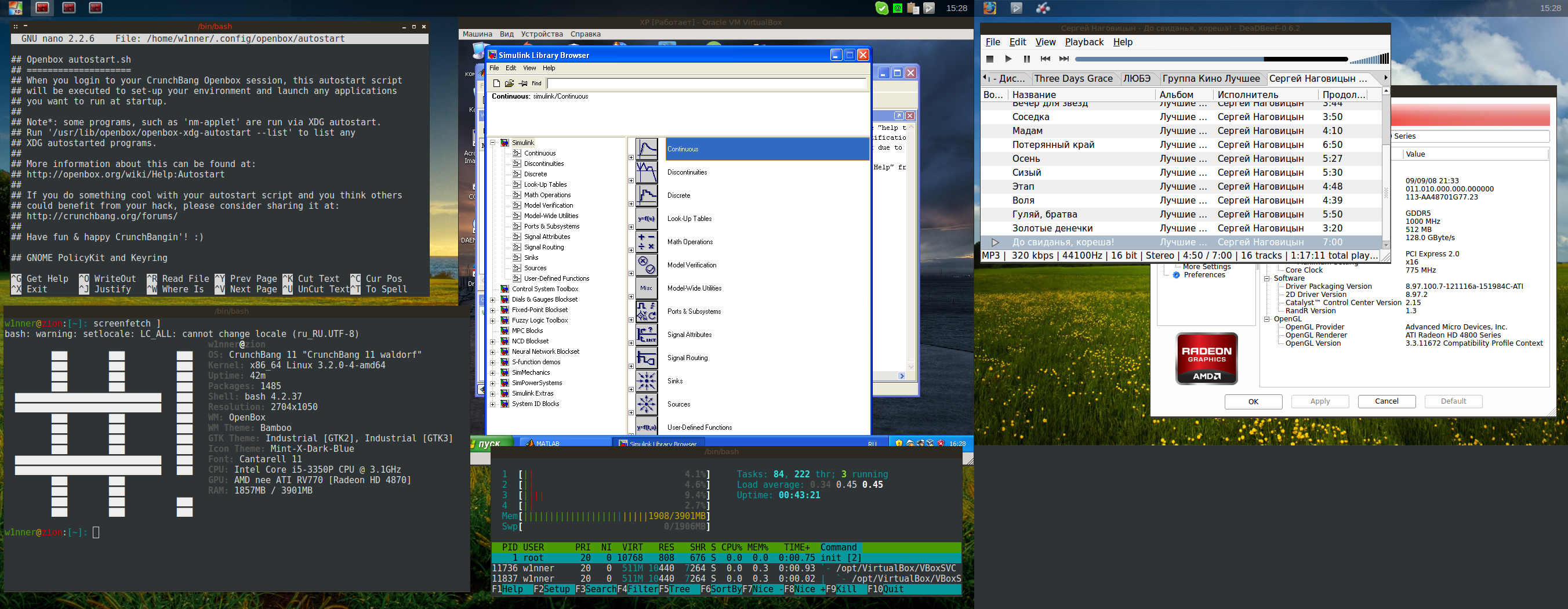This screenshot has height=609, width=1568.
Task: Click the pin icon in Simulink Library Browser toolbar
Action: tap(523, 84)
